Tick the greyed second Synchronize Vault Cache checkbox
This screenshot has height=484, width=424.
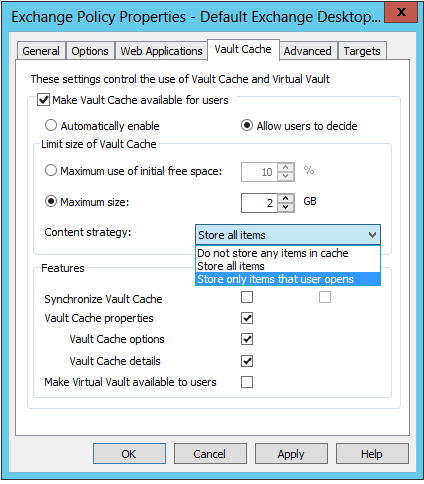pyautogui.click(x=325, y=297)
